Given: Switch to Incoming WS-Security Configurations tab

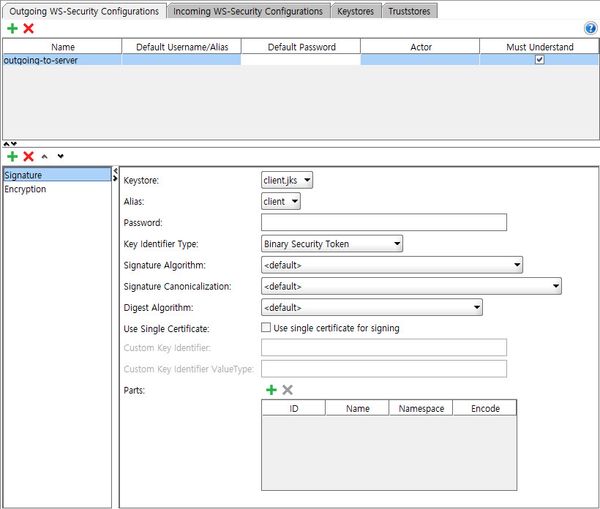Looking at the screenshot, I should point(249,11).
